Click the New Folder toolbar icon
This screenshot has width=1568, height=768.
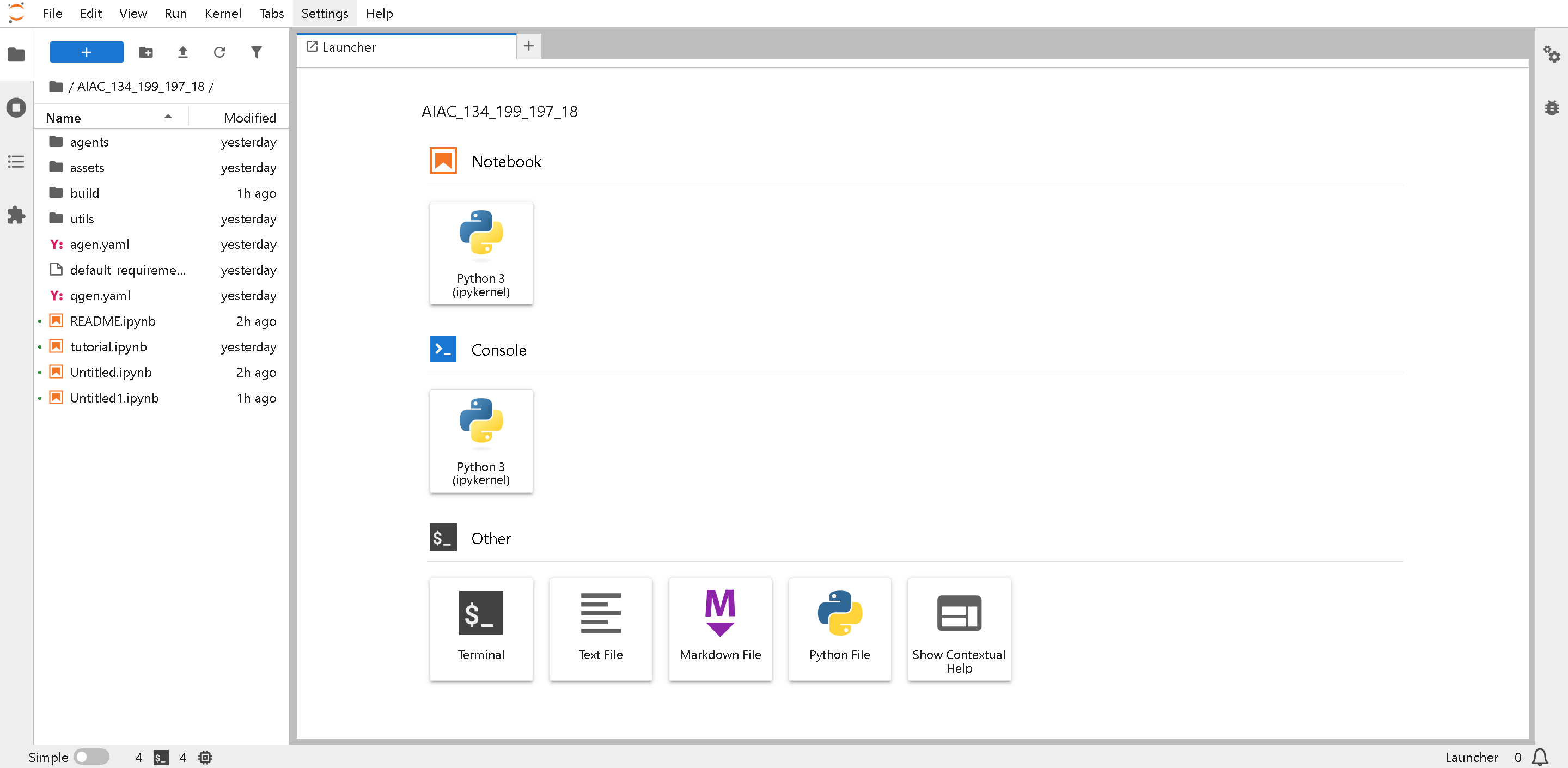pyautogui.click(x=146, y=52)
